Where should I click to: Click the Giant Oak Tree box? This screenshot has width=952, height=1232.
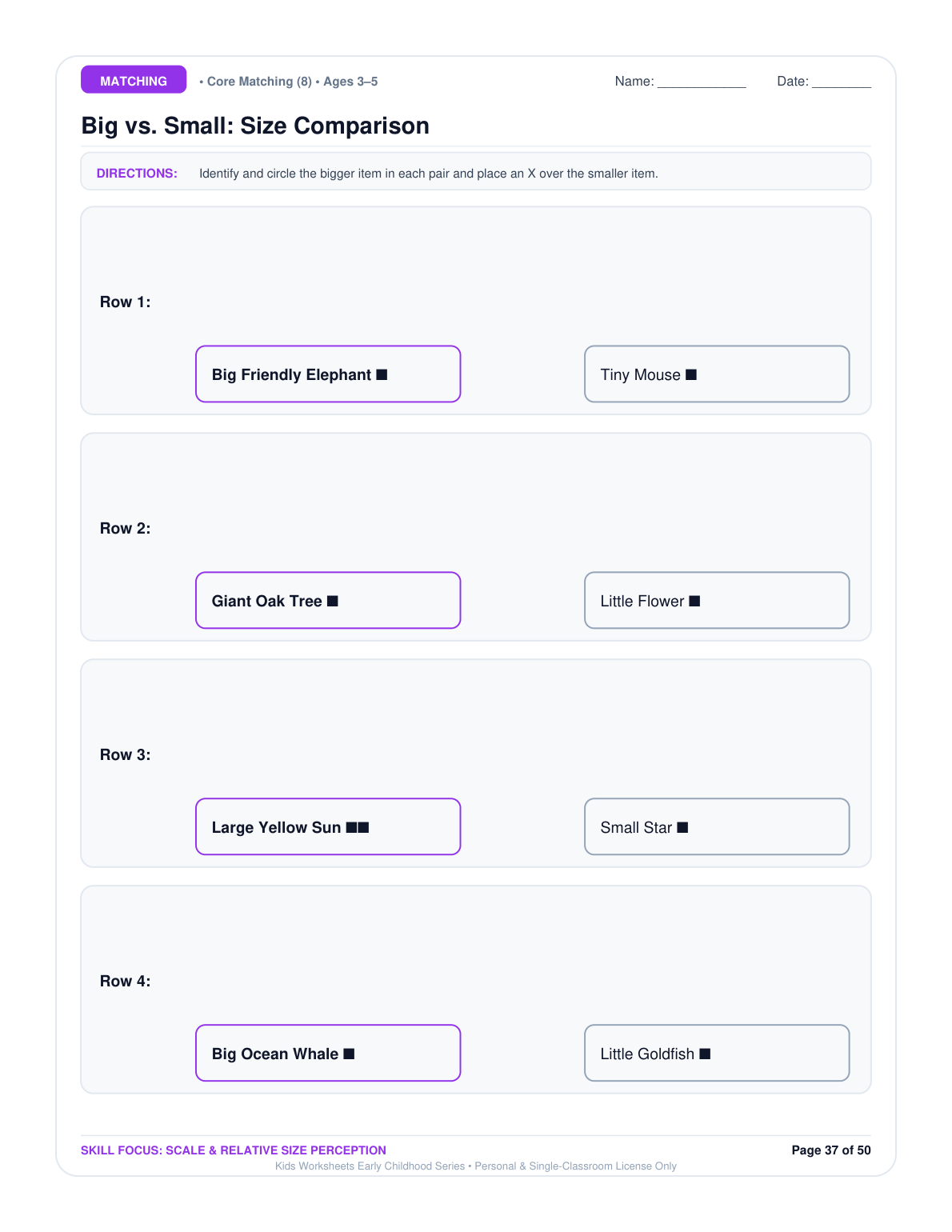[328, 600]
